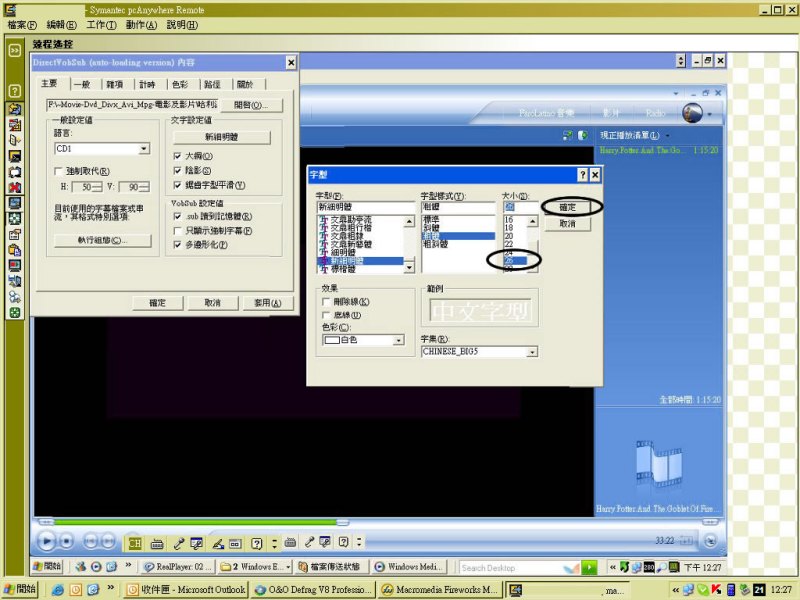The image size is (800, 600).
Task: Open the 色彩 白色 color dropdown
Action: pyautogui.click(x=399, y=340)
